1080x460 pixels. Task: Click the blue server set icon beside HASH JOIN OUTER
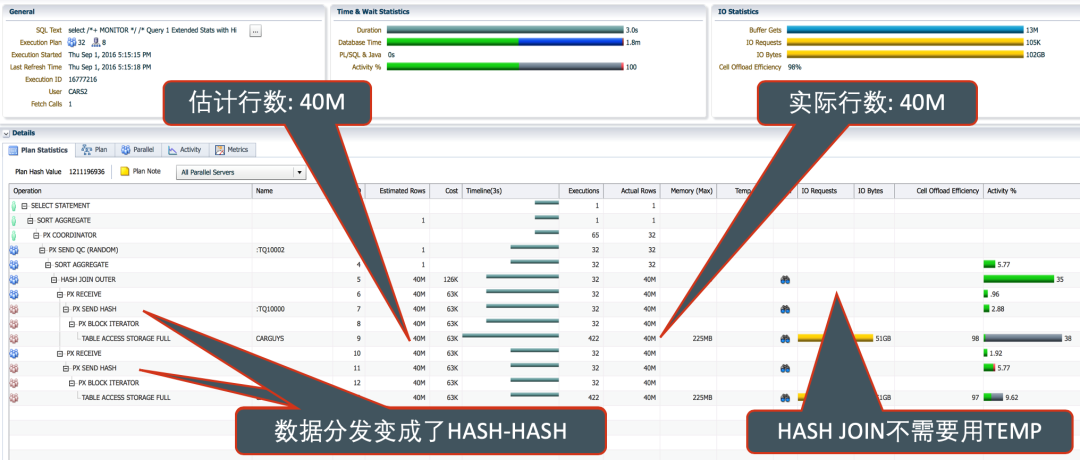click(13, 280)
